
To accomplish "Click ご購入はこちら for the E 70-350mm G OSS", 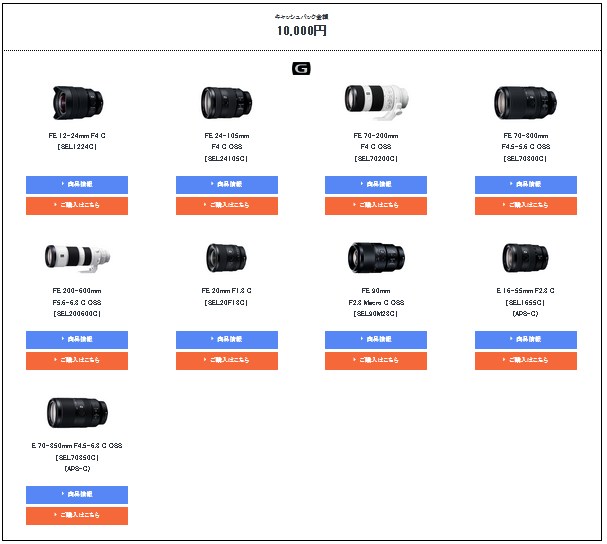I will point(77,515).
